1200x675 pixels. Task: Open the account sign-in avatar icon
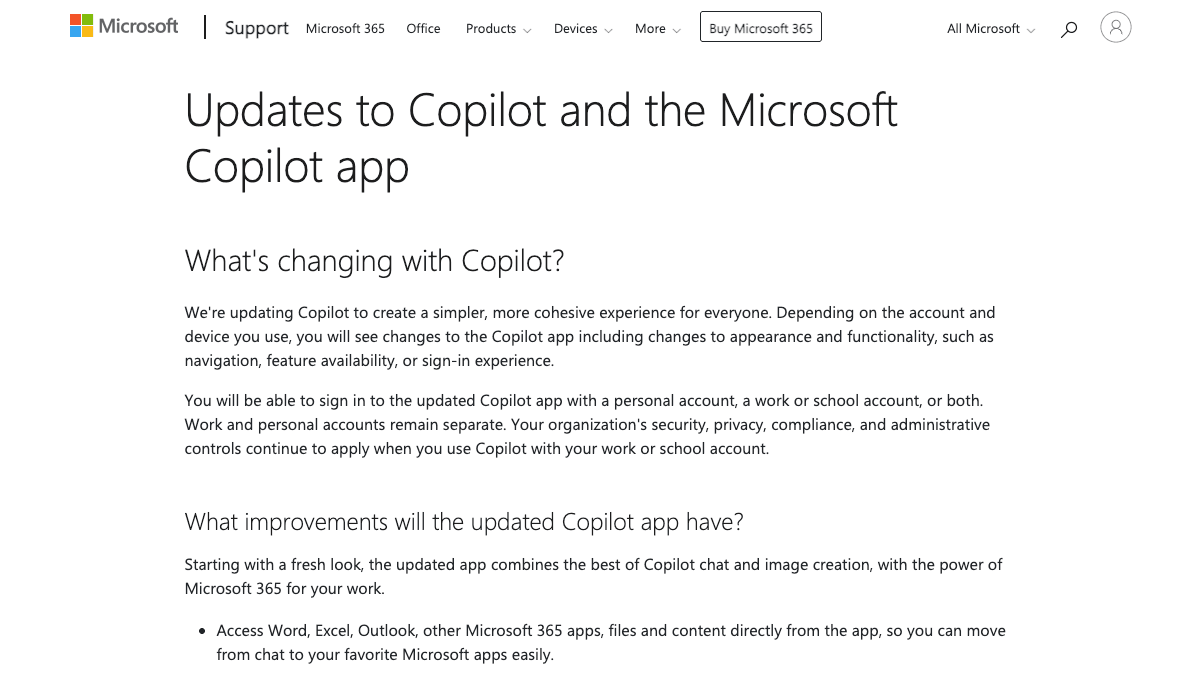point(1116,27)
